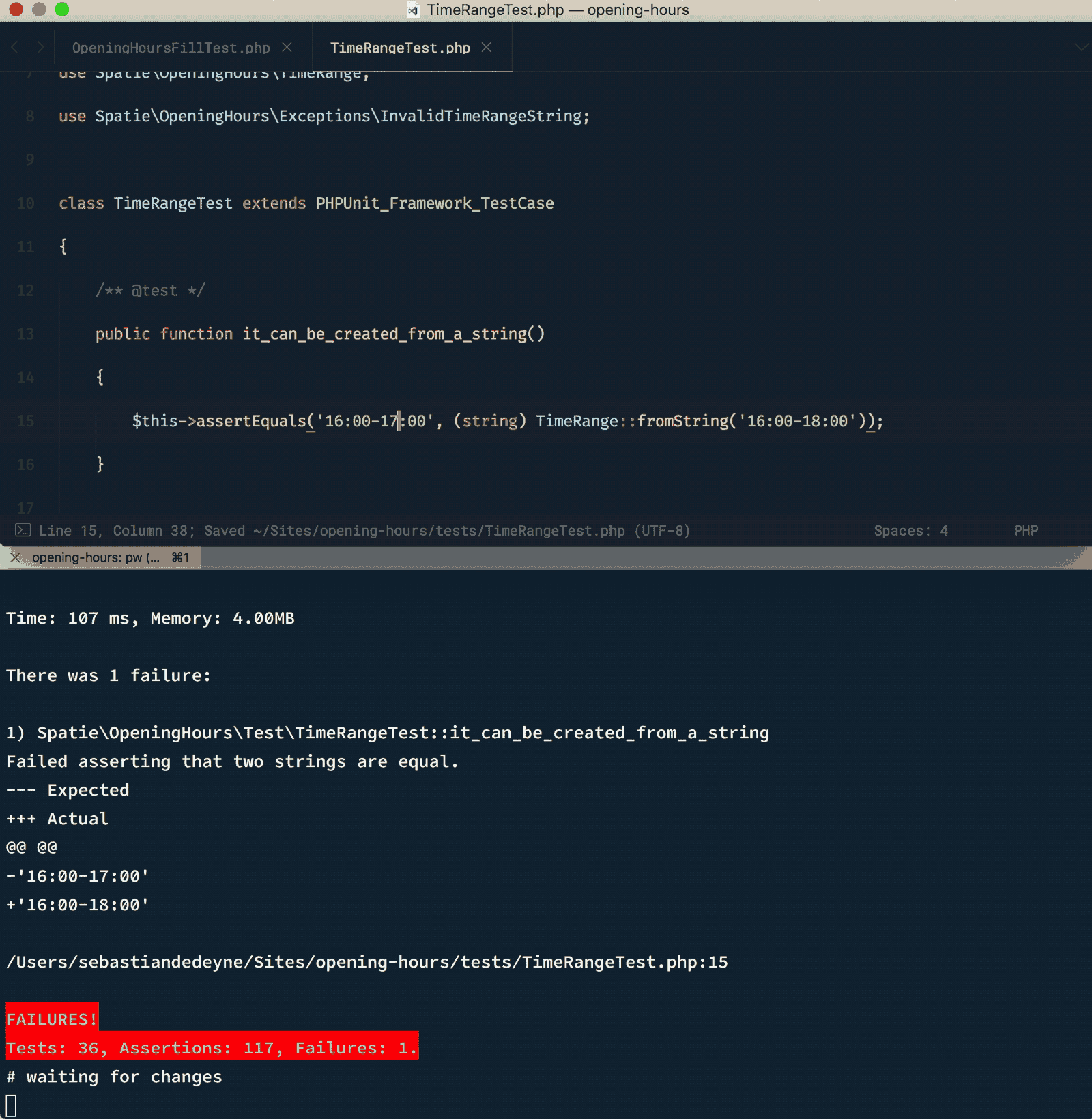Click the green fullscreen window button
Screen dimensions: 1092x1119
click(62, 10)
